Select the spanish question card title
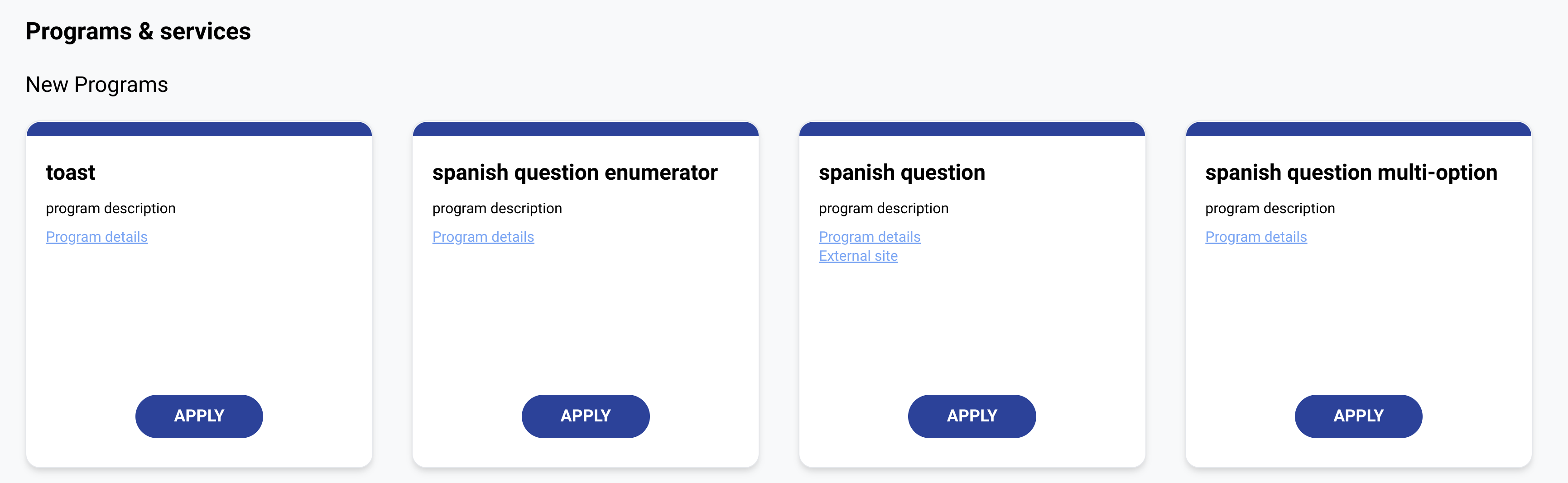Viewport: 1568px width, 483px height. [902, 172]
